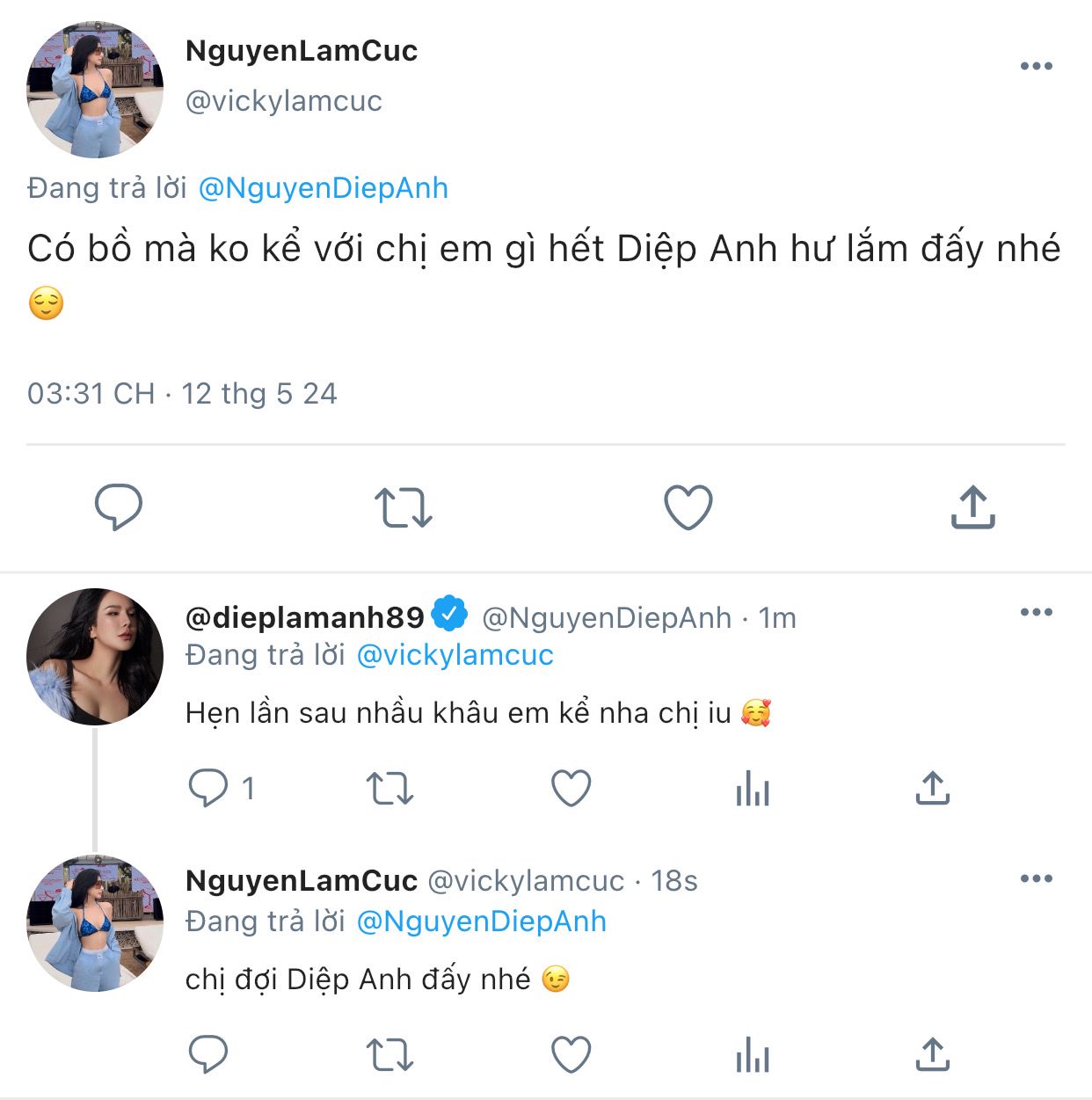
Task: Like the dieplamanh89 reply tweet
Action: (x=571, y=788)
